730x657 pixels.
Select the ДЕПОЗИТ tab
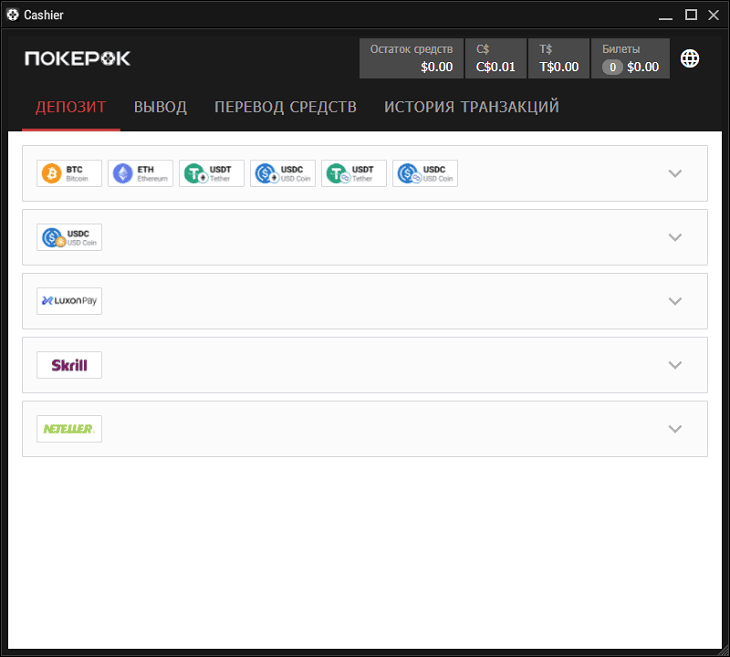[70, 107]
